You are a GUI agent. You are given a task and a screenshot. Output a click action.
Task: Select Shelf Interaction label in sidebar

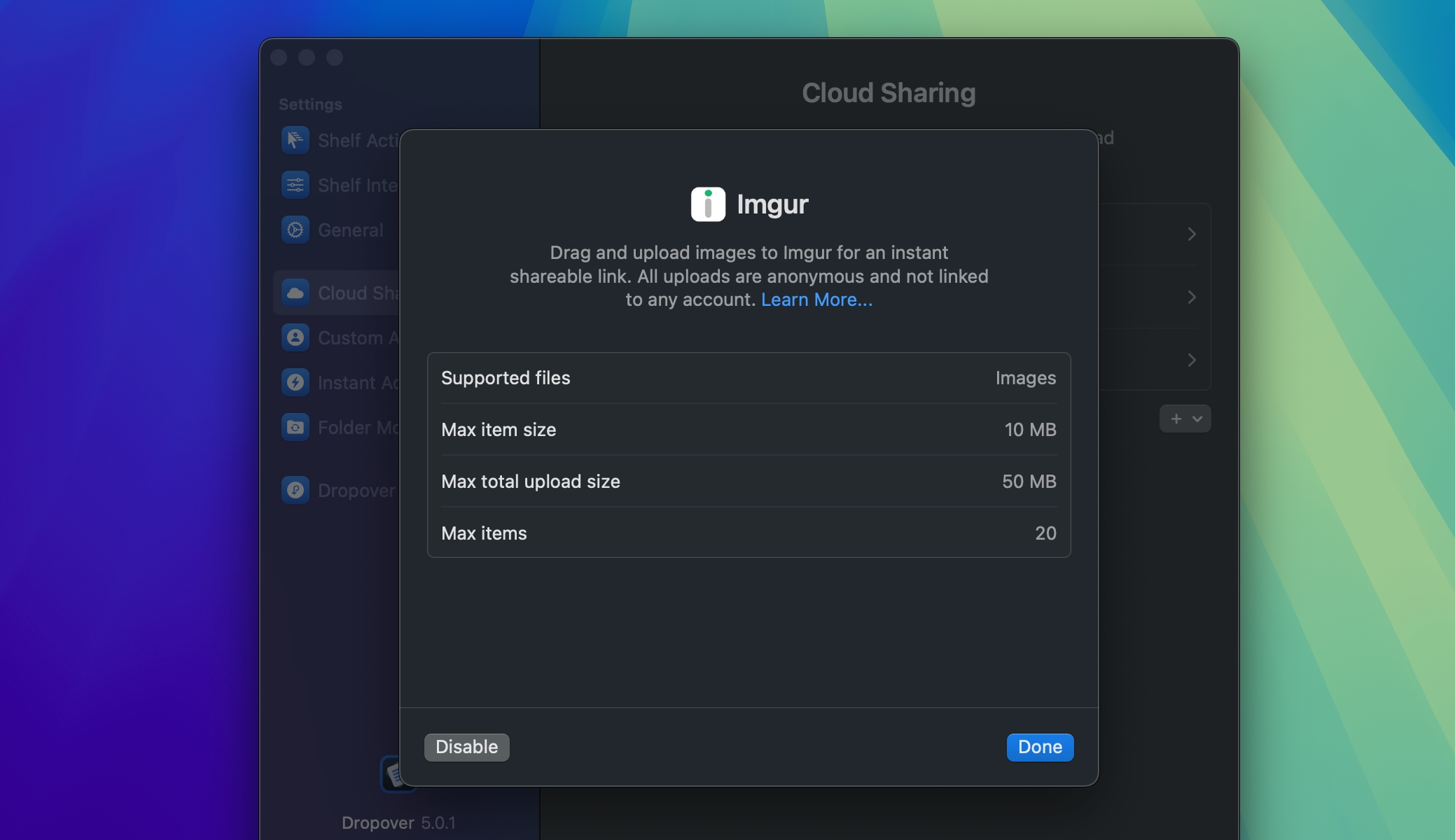(x=358, y=185)
